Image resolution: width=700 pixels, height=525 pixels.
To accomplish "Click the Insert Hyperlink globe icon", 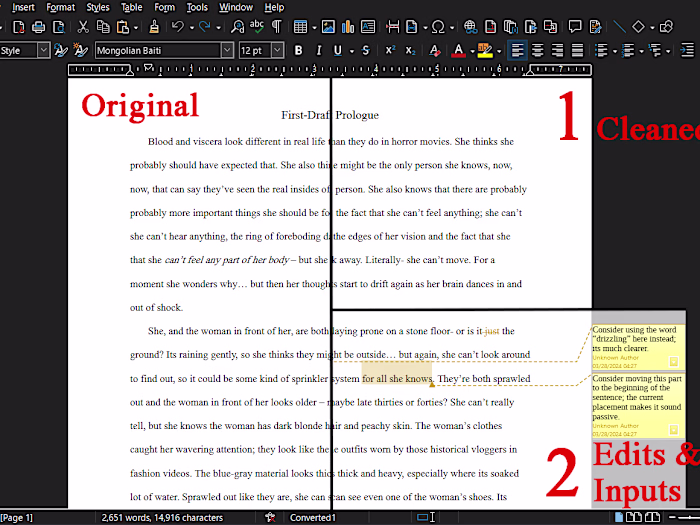I will point(470,27).
